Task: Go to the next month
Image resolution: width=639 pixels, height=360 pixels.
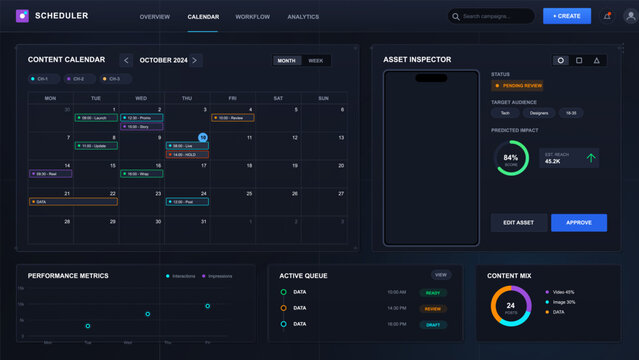Action: coord(195,60)
